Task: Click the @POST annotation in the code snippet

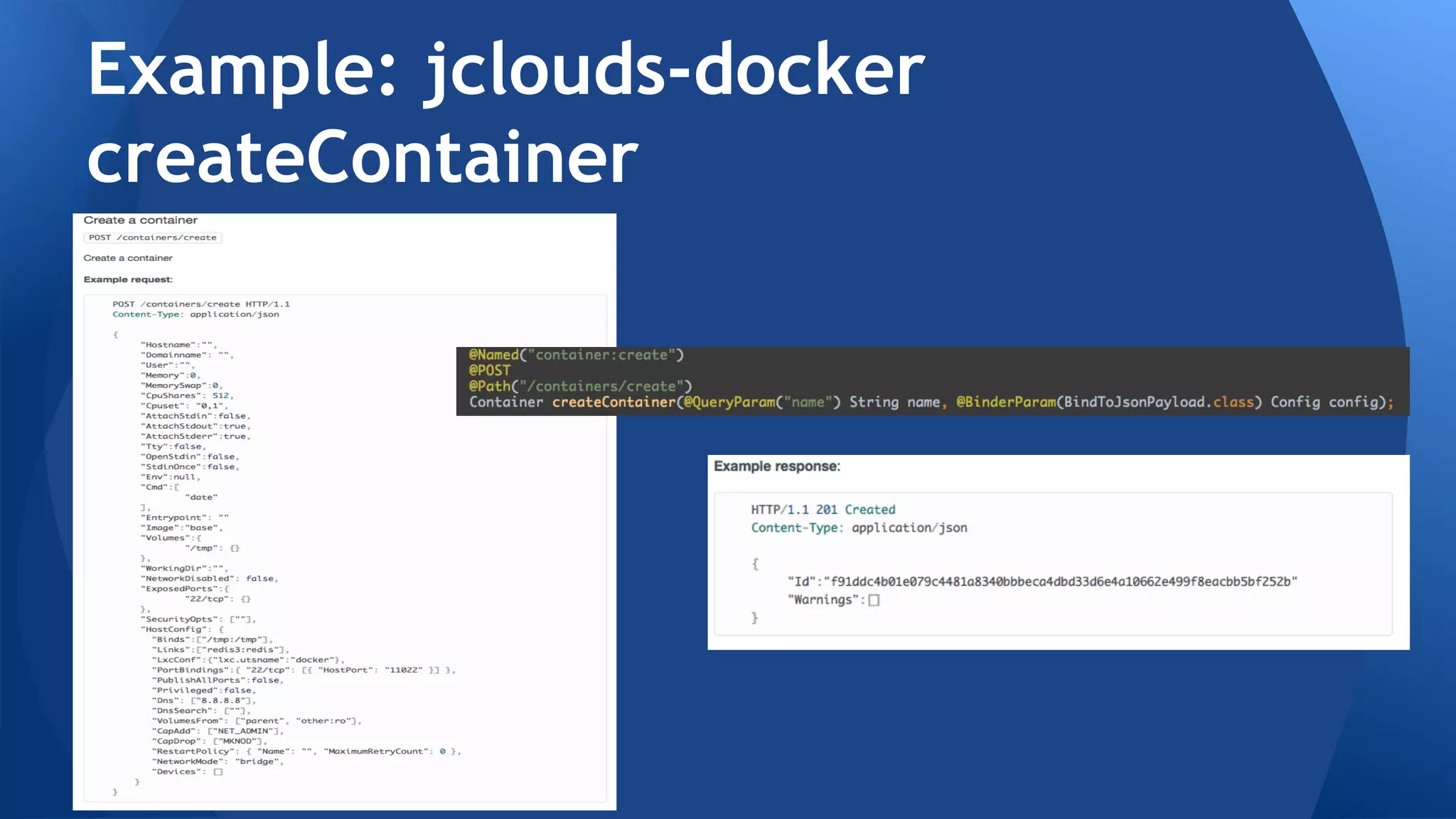Action: pos(489,370)
